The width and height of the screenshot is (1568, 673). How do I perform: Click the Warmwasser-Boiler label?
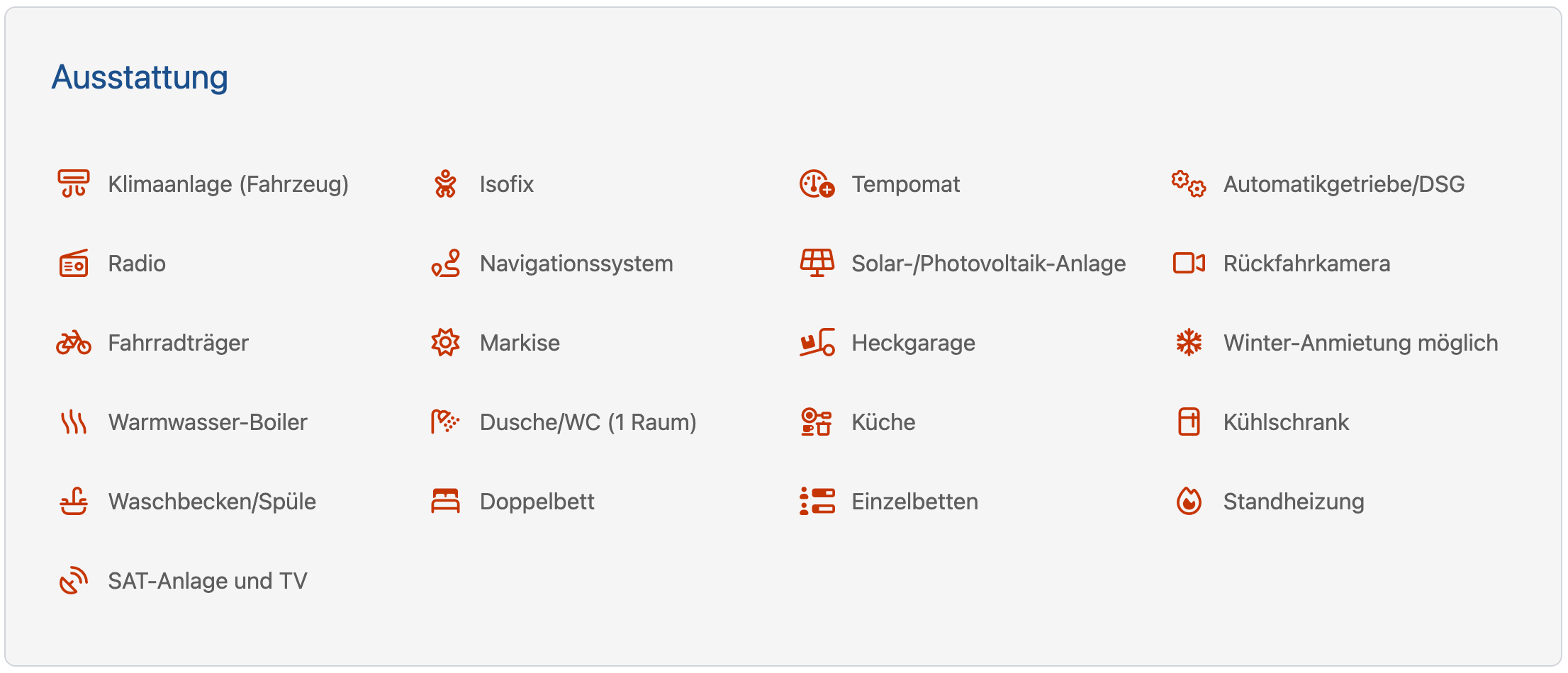208,422
